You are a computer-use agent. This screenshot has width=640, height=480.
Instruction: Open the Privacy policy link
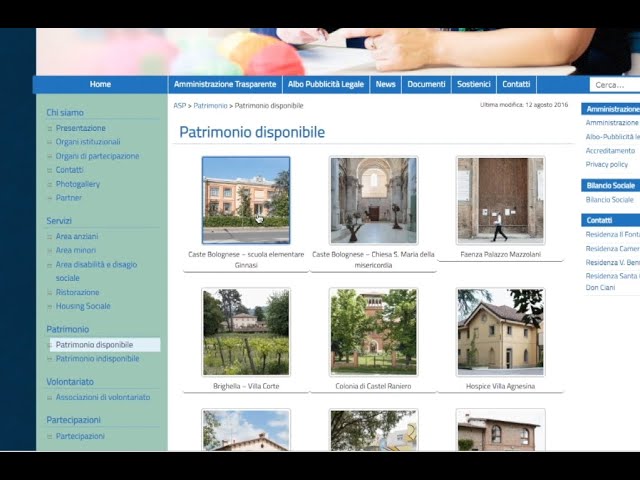tap(607, 164)
